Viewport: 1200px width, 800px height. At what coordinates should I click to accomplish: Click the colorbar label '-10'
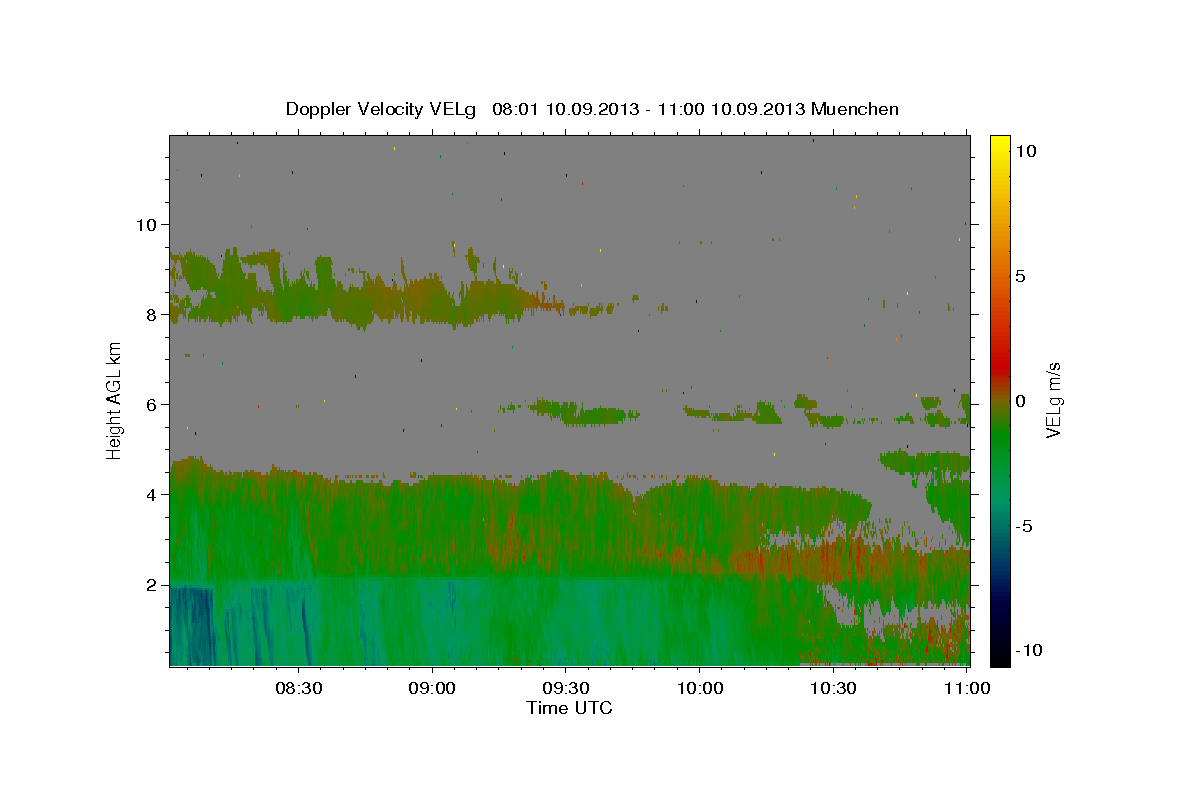1029,651
